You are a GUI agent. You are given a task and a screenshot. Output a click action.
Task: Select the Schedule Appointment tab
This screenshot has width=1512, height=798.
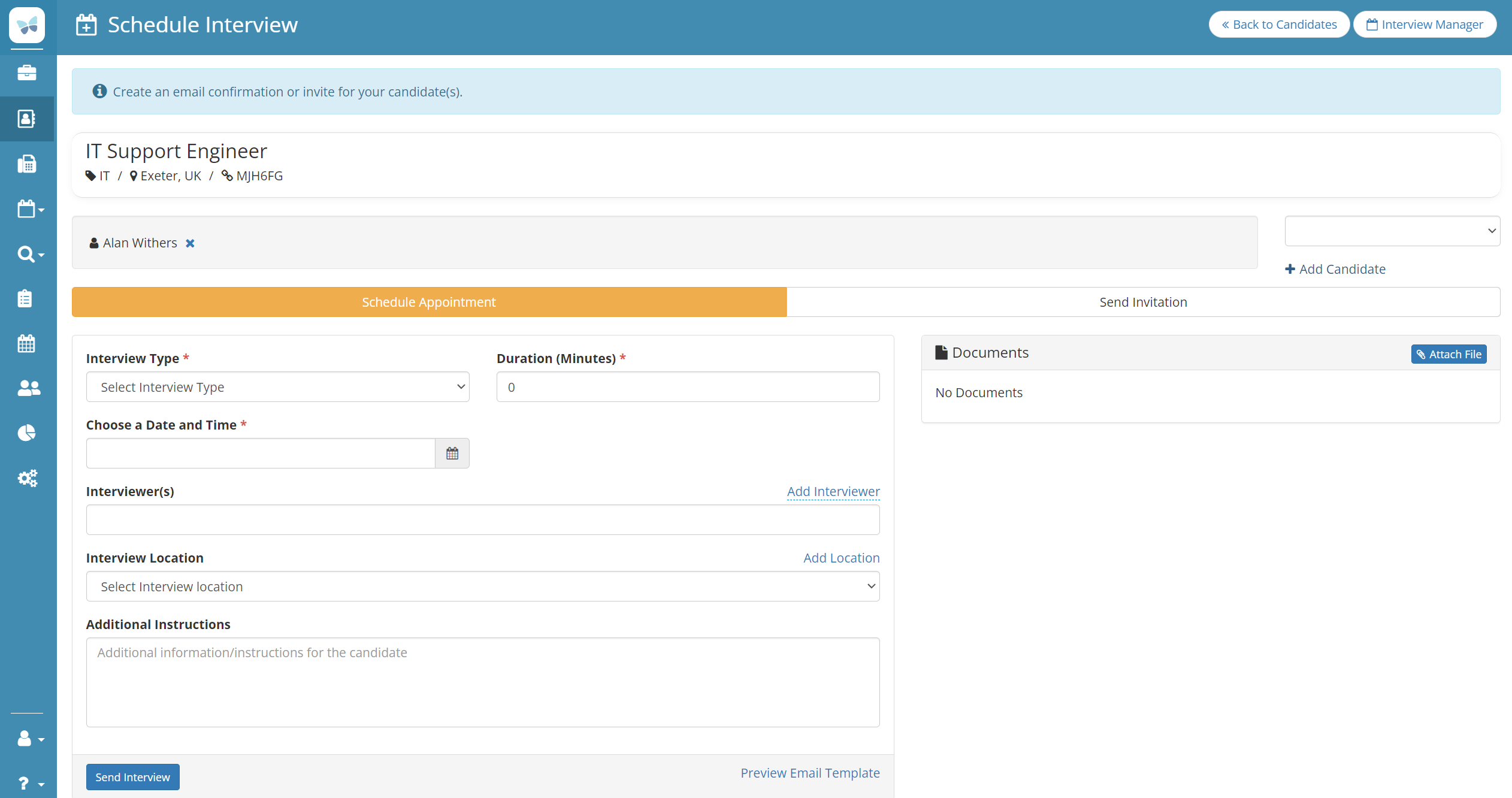coord(428,302)
